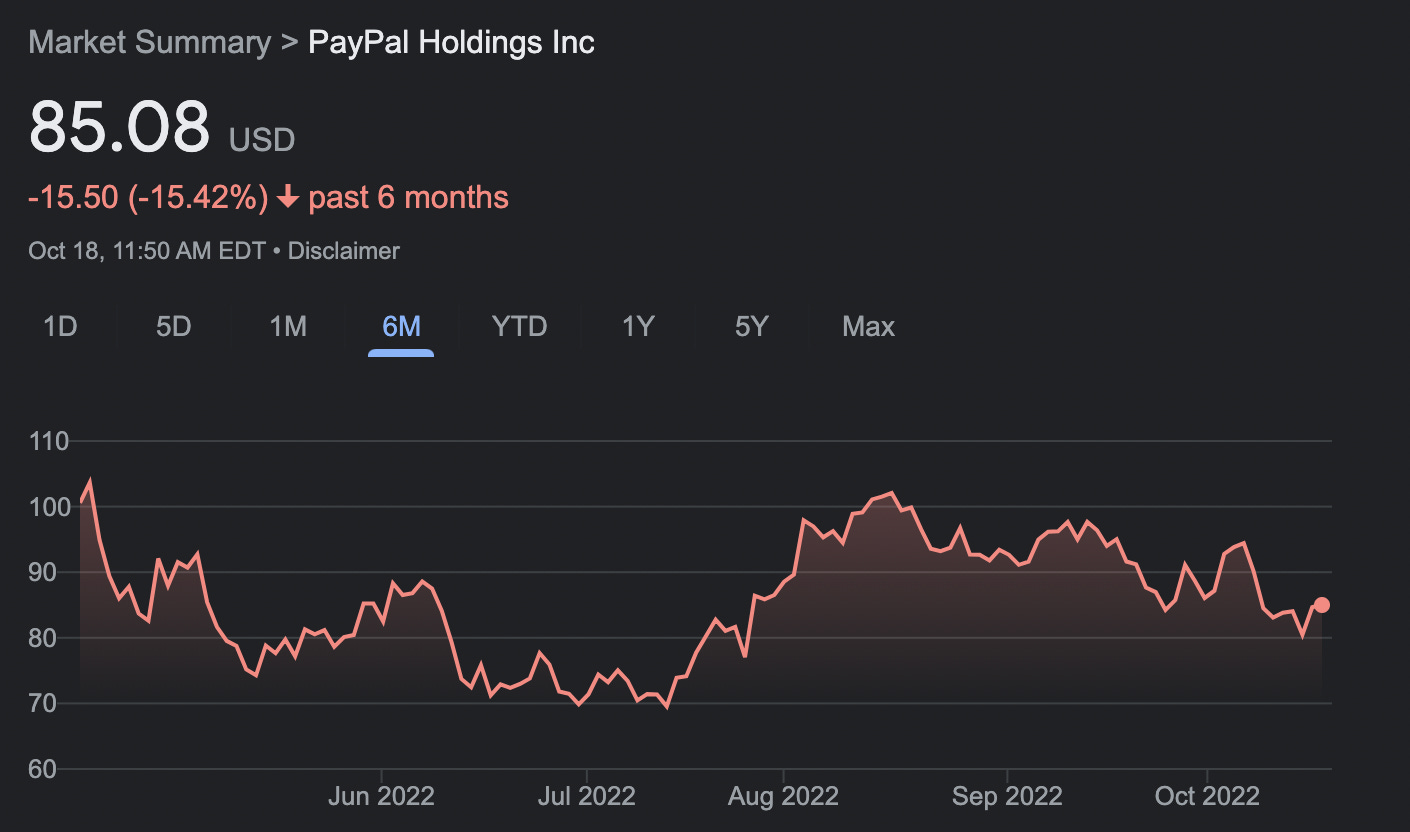Click the Jul 2022 axis label

(585, 796)
